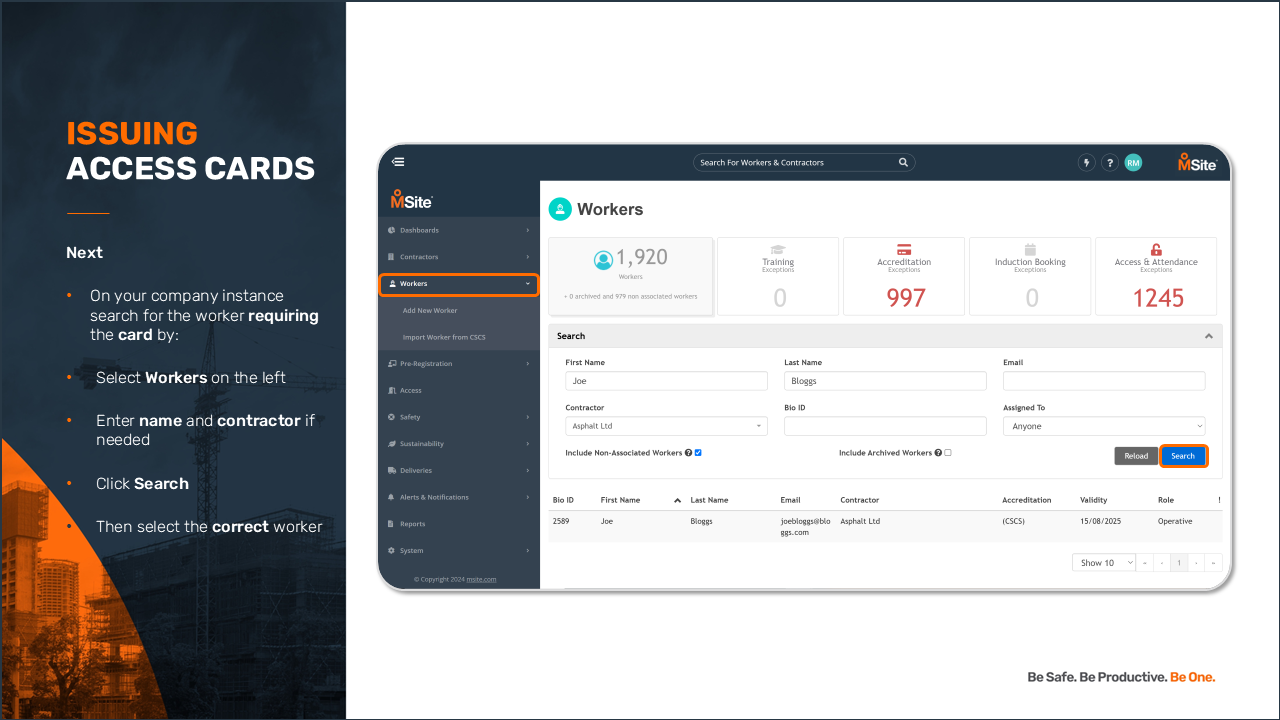The height and width of the screenshot is (720, 1280).
Task: Click the blue Search button
Action: pyautogui.click(x=1183, y=456)
